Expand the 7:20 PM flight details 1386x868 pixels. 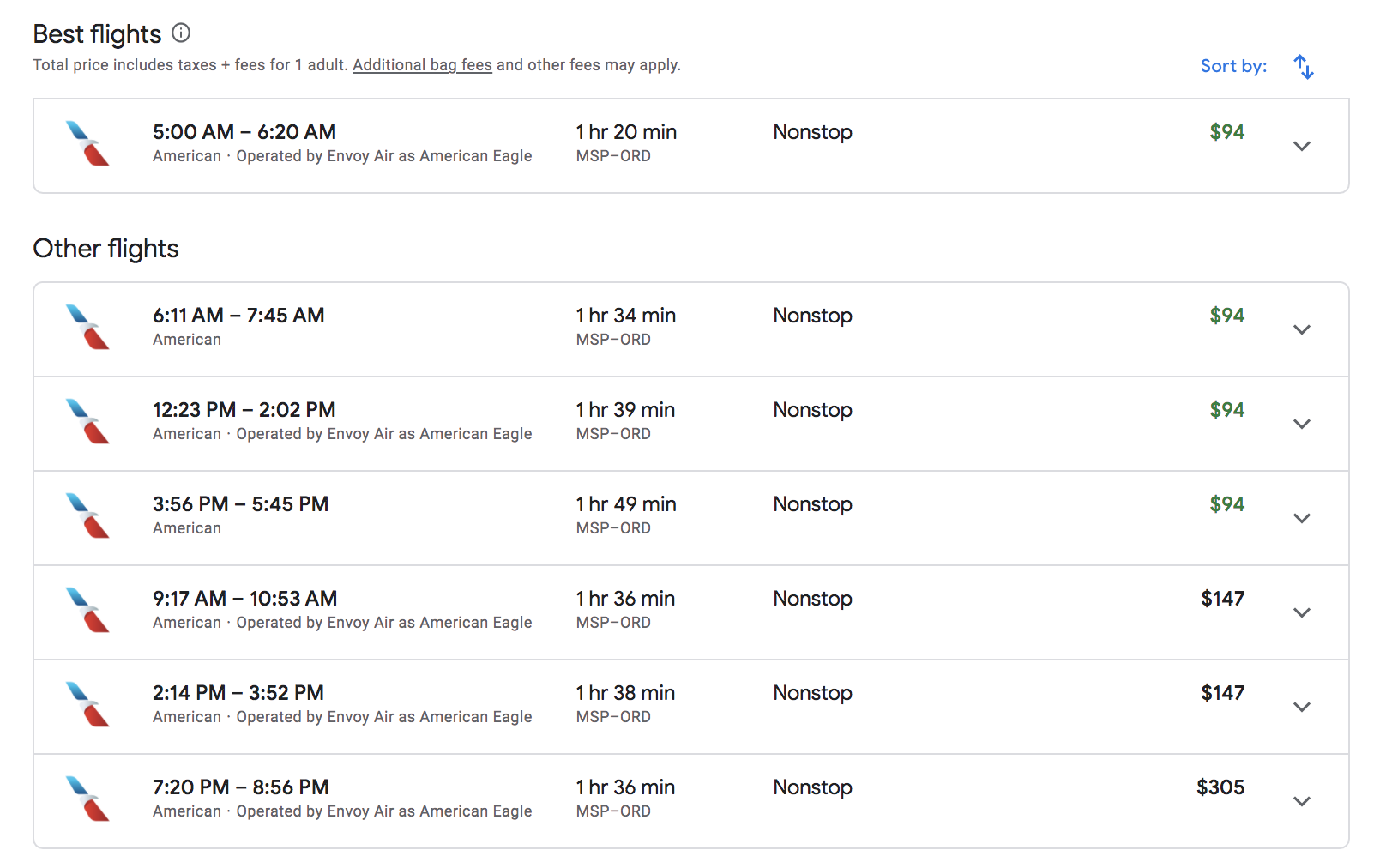click(1301, 801)
